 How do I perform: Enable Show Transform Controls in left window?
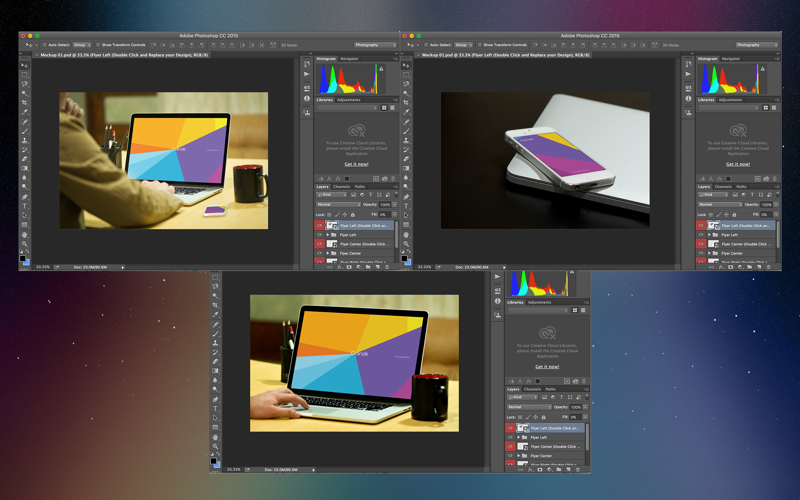[x=98, y=45]
